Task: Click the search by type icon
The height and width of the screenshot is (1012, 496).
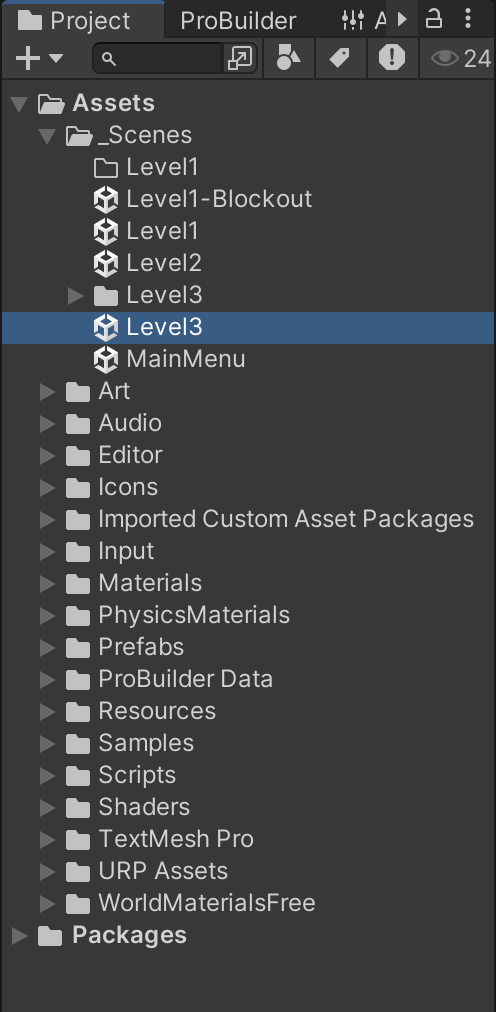Action: tap(288, 58)
